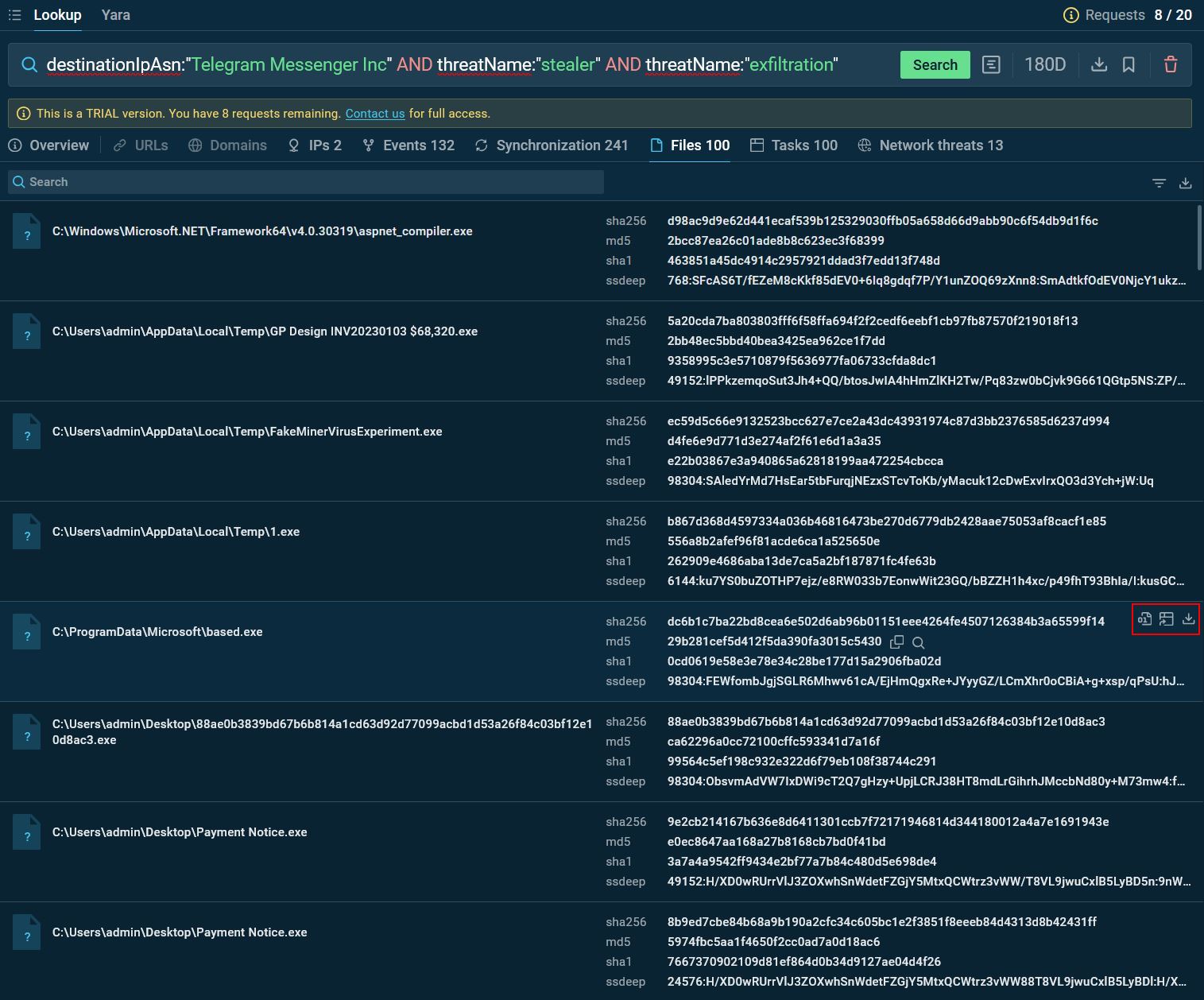Screen dimensions: 1204x1000
Task: Open the query list icon beside Search
Action: coord(991,64)
